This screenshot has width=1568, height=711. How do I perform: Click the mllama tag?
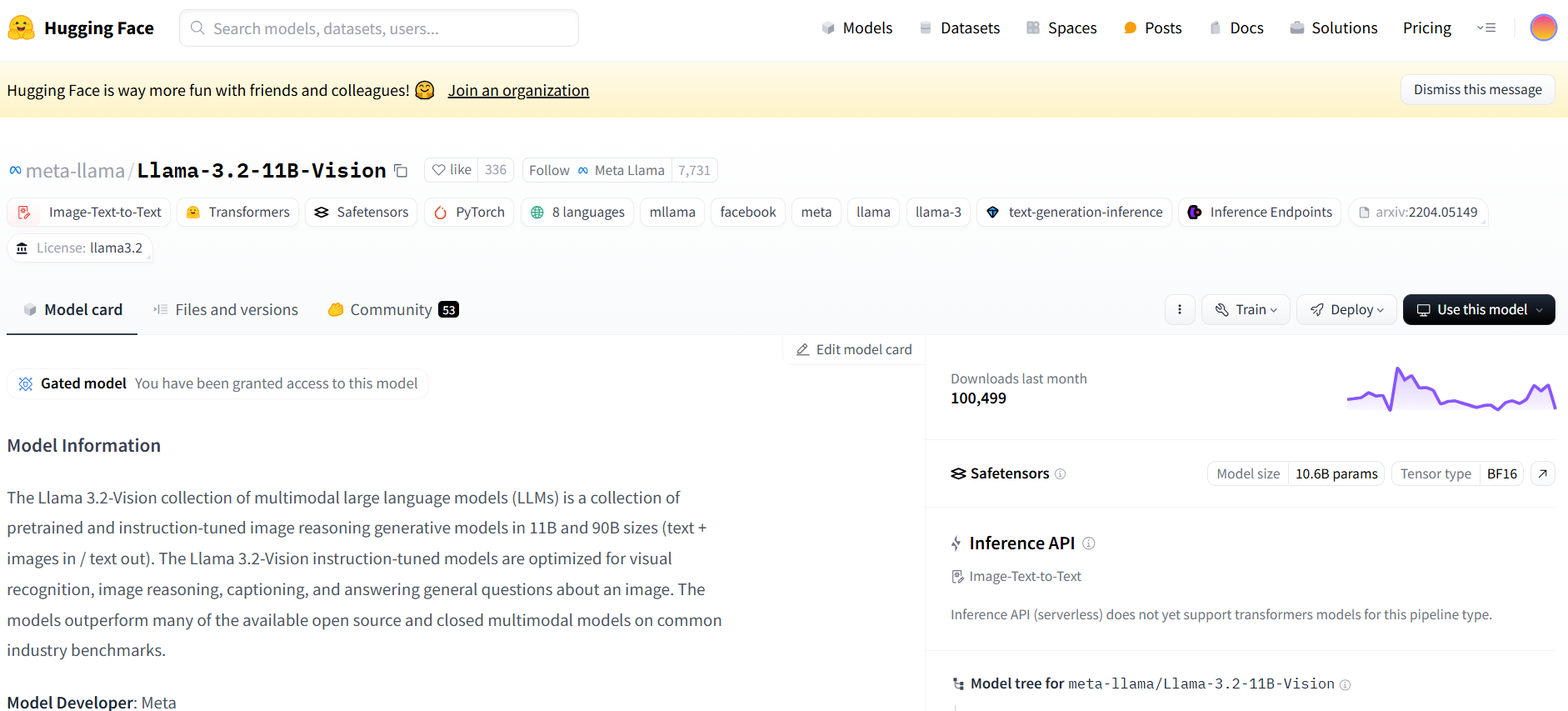click(x=672, y=213)
